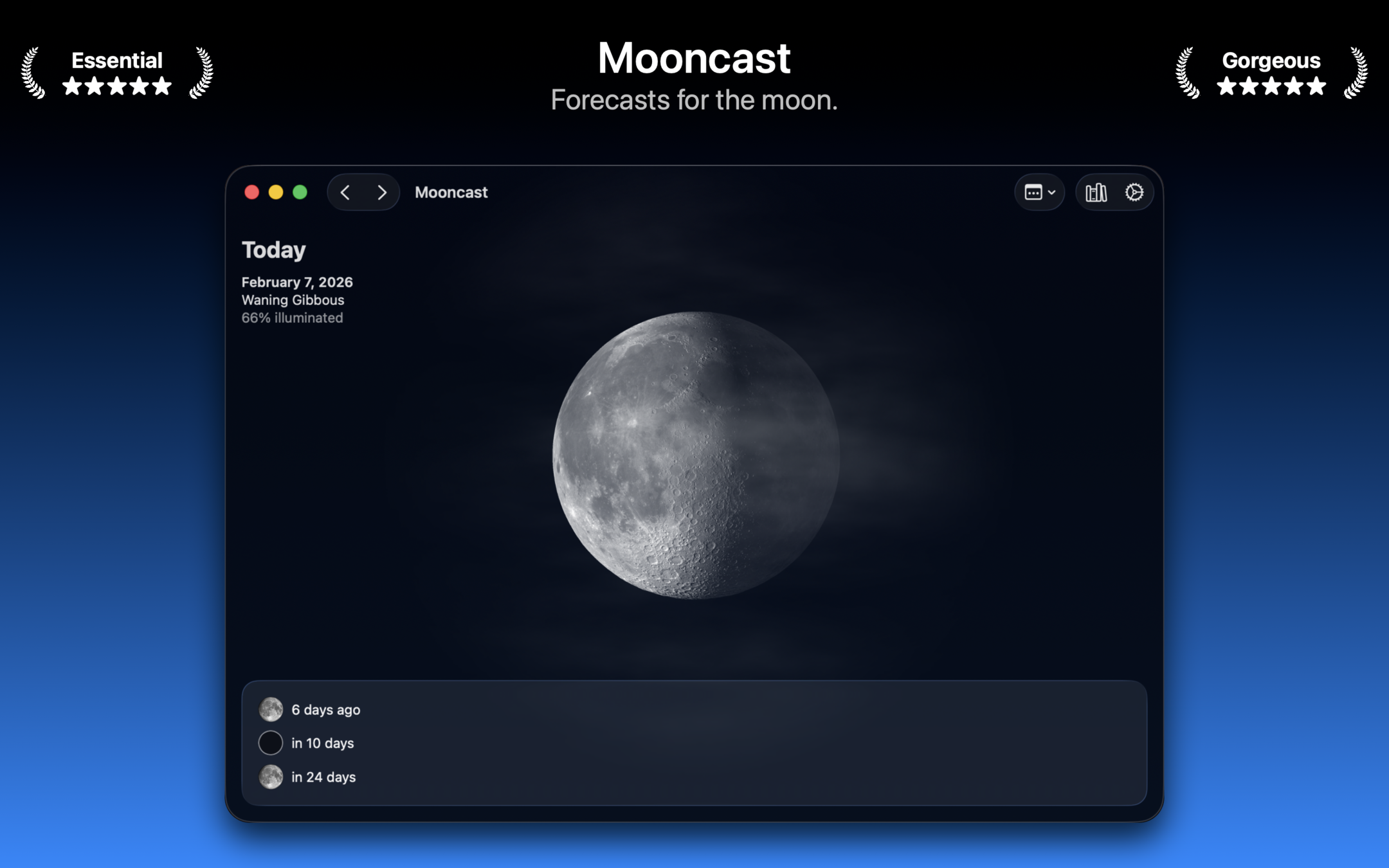Go back using the left chevron button
Viewport: 1389px width, 868px height.
(345, 192)
